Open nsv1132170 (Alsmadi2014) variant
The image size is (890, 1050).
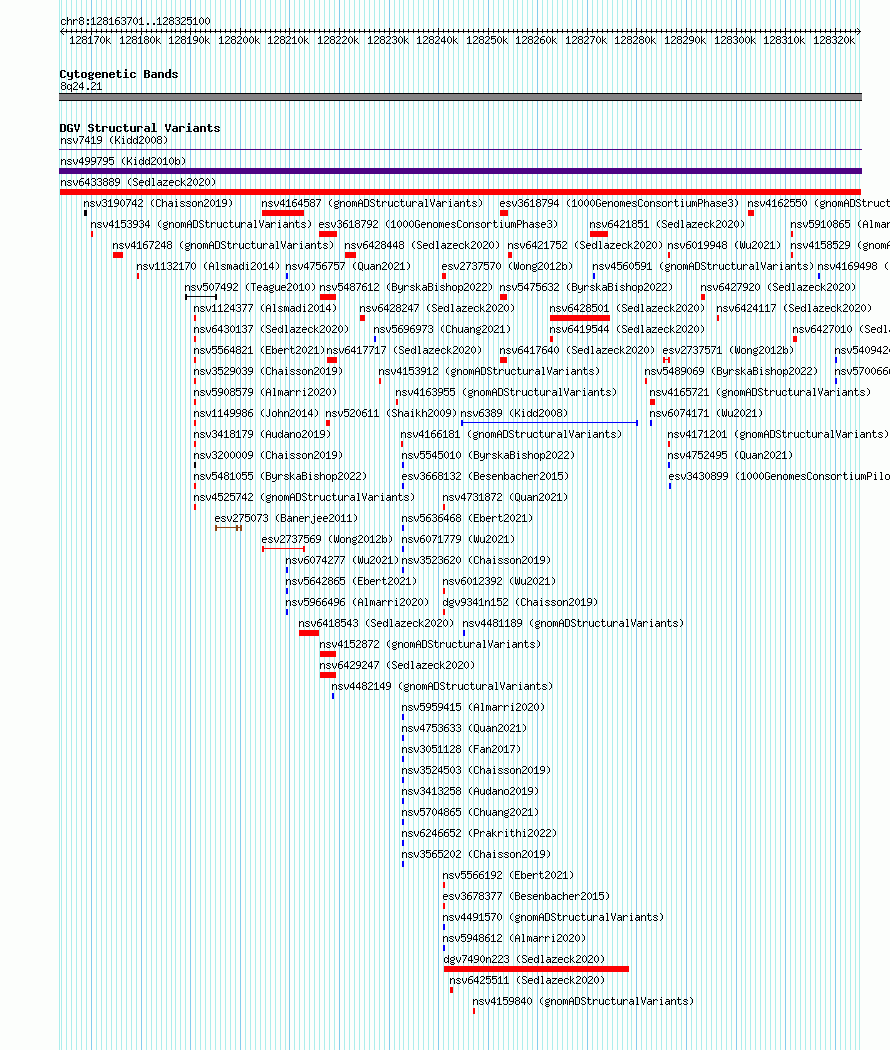coord(208,266)
